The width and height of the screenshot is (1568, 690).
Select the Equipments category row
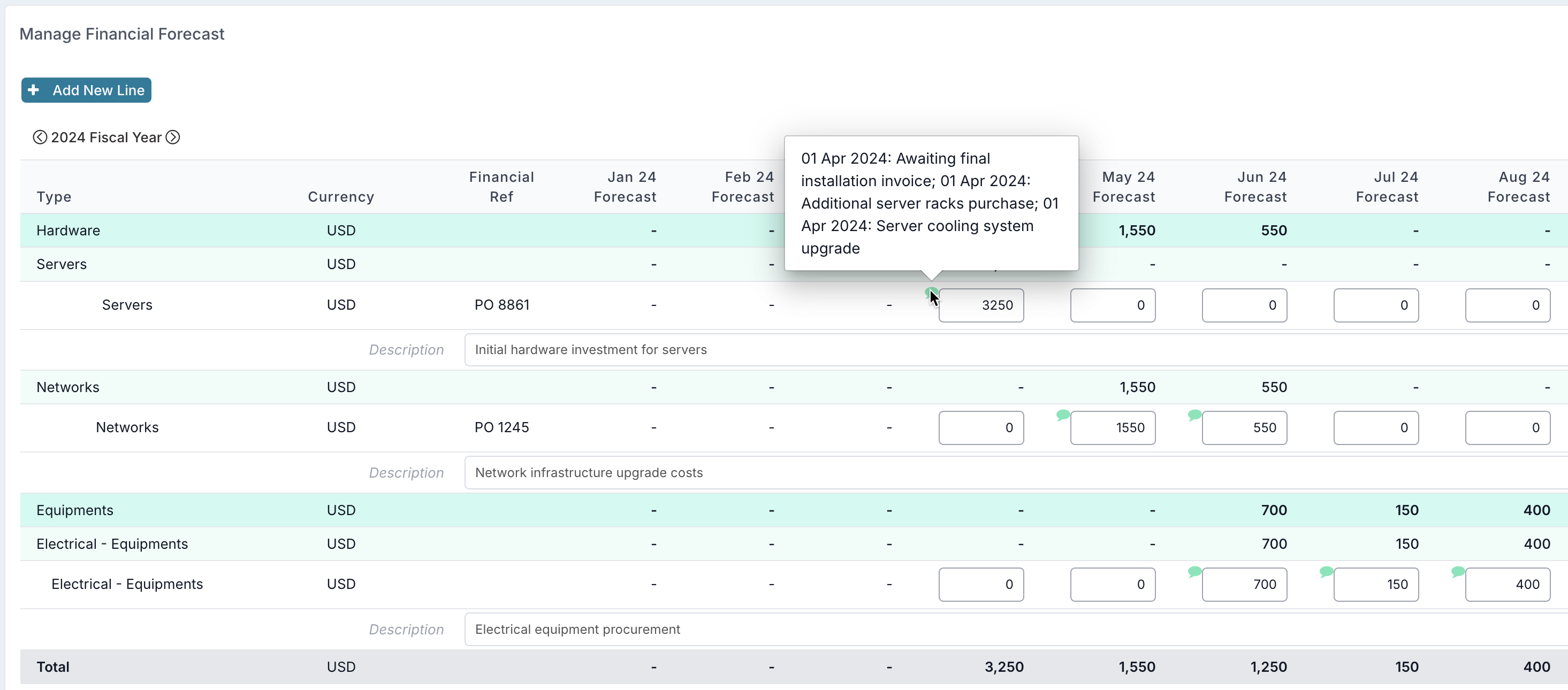click(794, 510)
